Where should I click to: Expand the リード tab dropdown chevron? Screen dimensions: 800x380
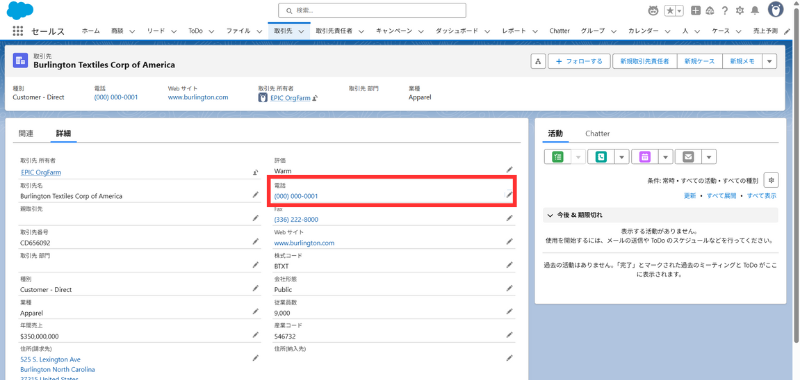tap(173, 31)
